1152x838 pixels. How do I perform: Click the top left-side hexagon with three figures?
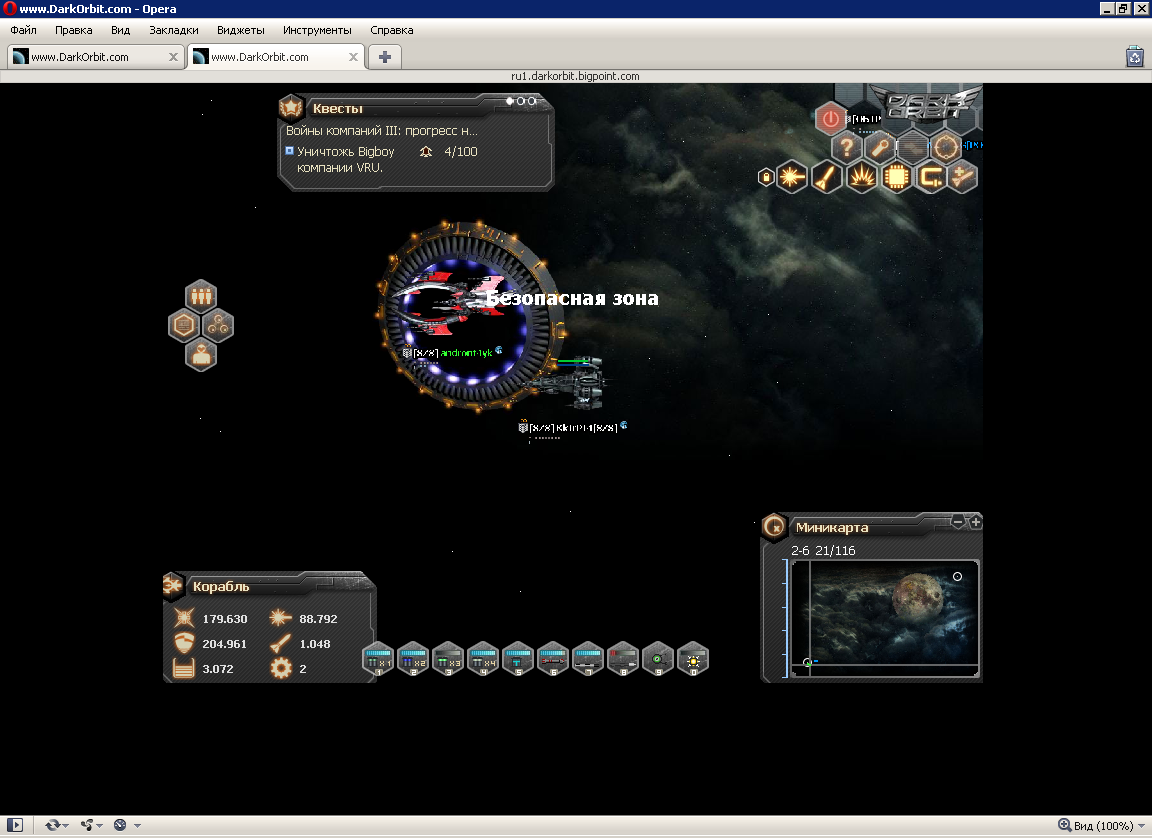201,297
